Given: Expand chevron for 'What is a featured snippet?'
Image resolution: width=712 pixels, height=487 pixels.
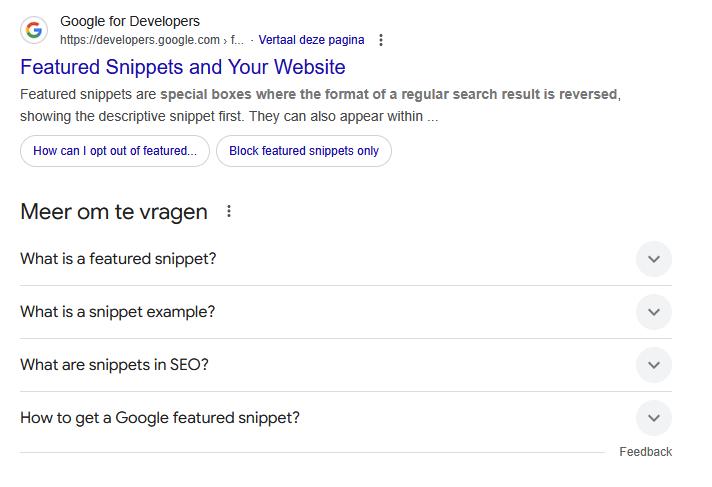Looking at the screenshot, I should [x=653, y=259].
